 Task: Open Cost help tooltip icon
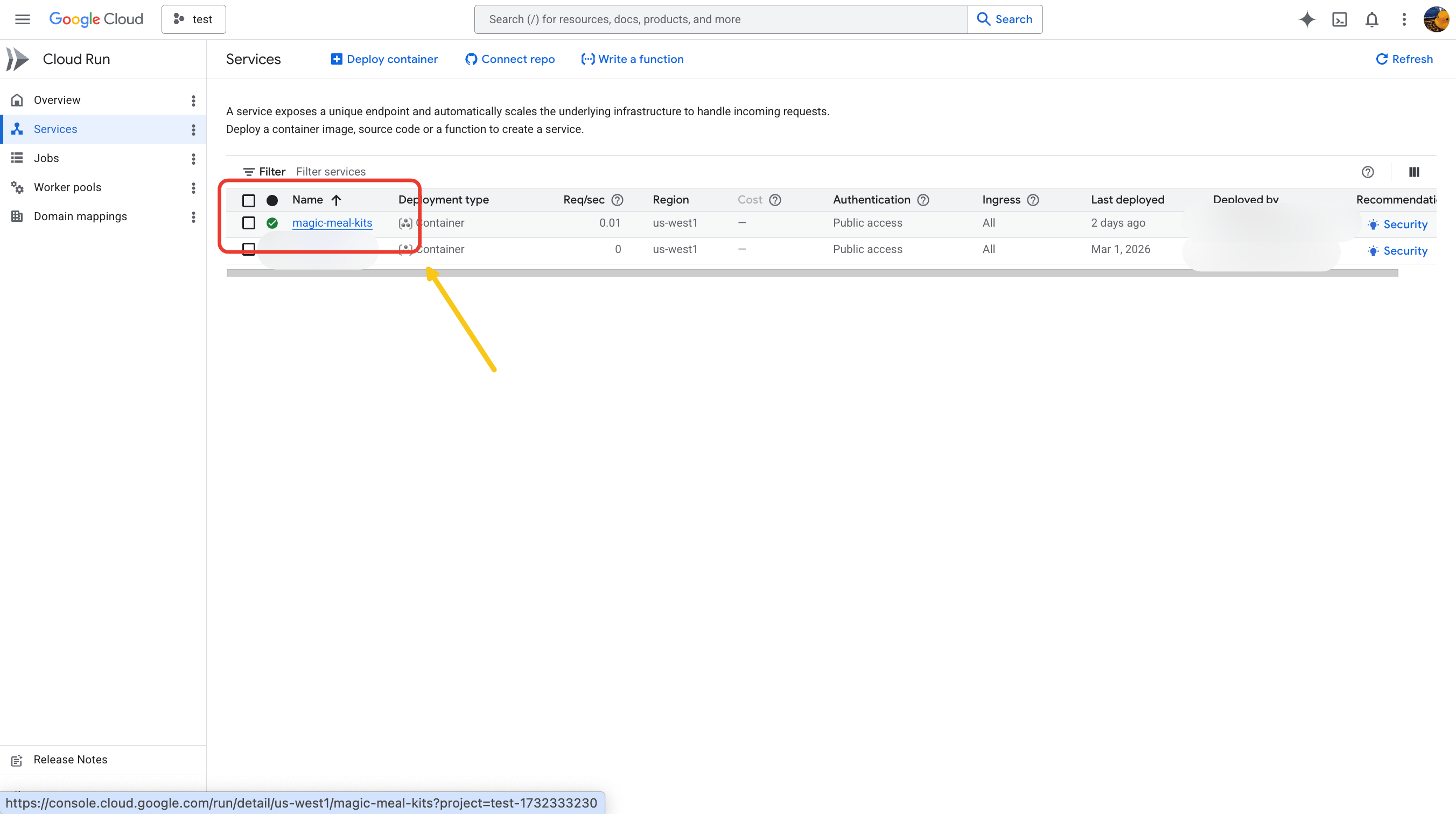point(775,200)
